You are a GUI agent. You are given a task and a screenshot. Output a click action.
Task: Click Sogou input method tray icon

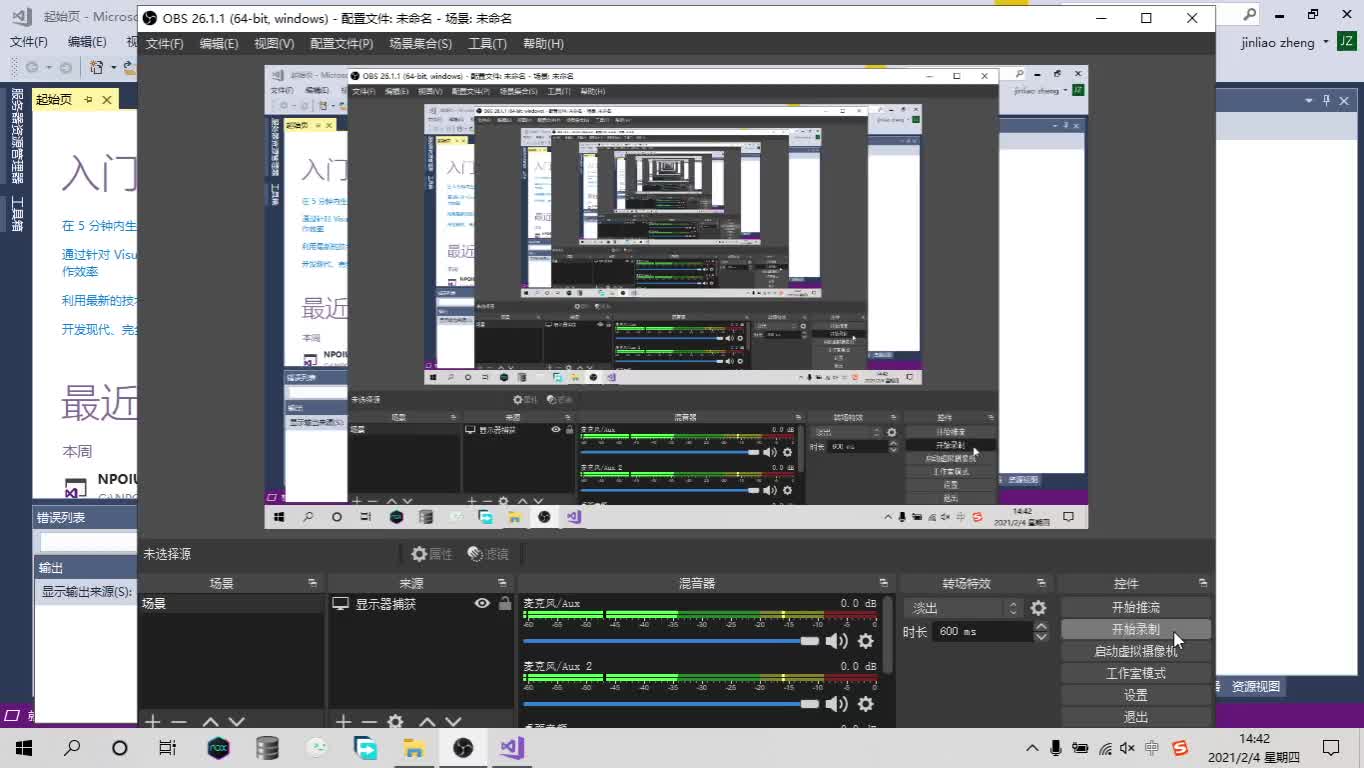coord(1180,748)
